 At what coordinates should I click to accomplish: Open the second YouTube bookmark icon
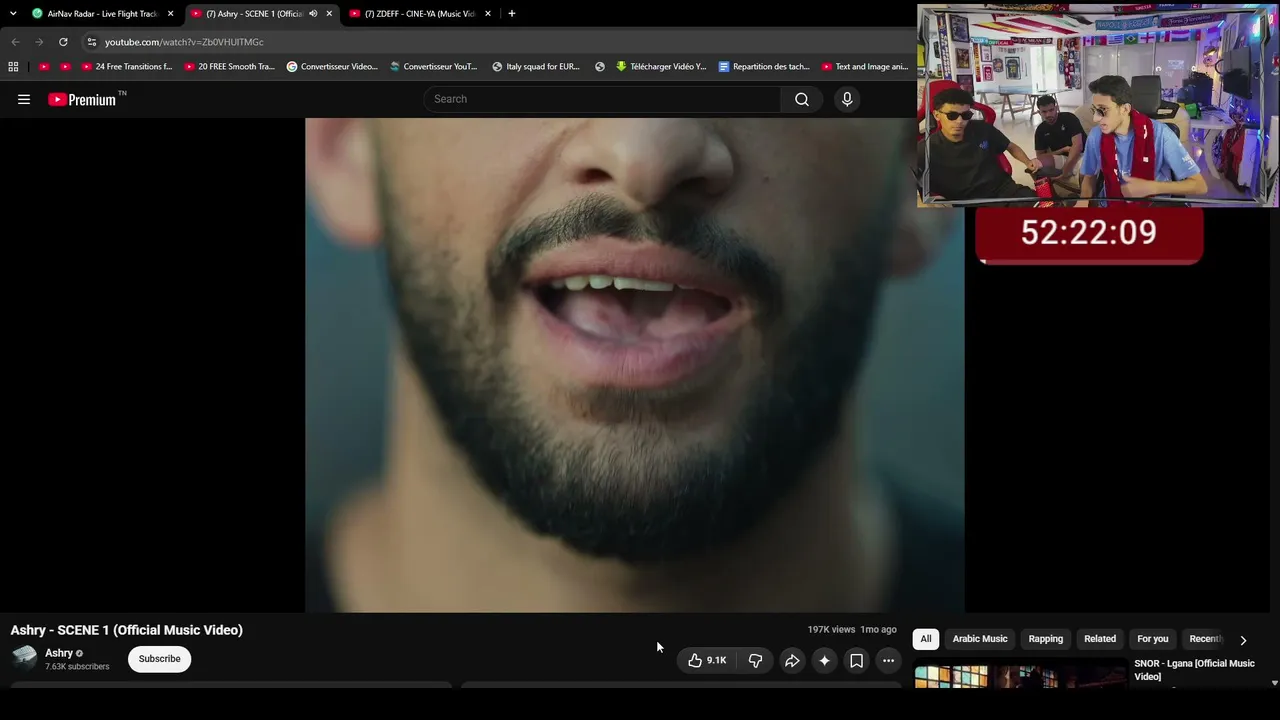(x=65, y=67)
